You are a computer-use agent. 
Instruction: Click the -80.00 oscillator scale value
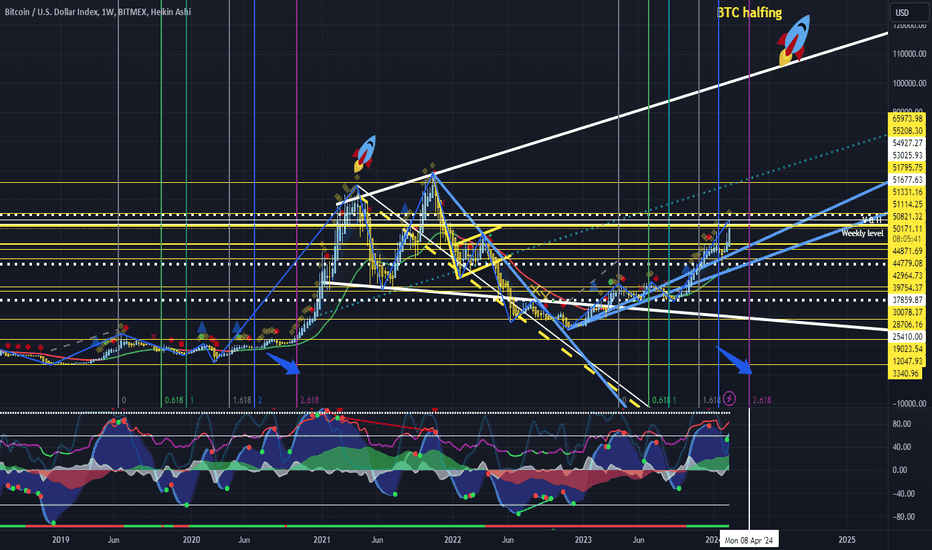902,517
